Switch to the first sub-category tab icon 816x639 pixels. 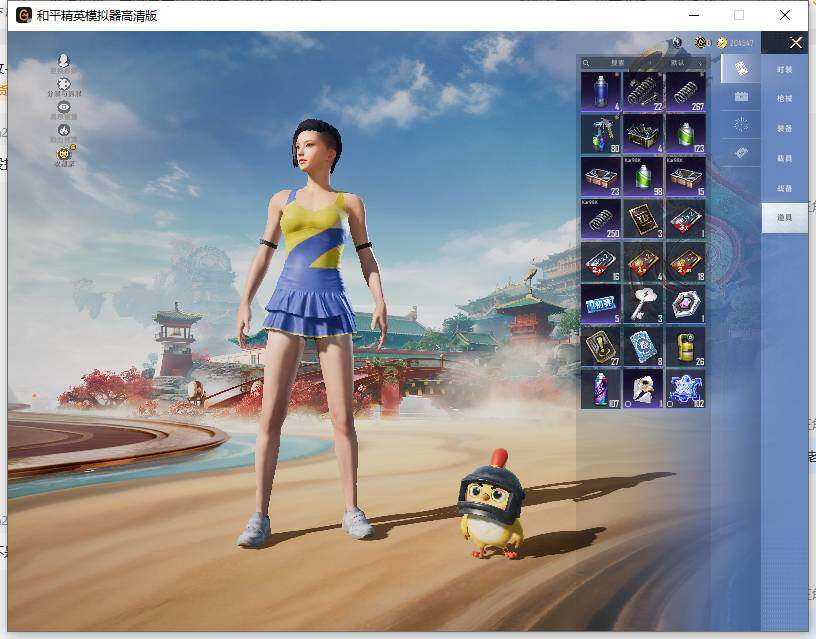[x=741, y=68]
